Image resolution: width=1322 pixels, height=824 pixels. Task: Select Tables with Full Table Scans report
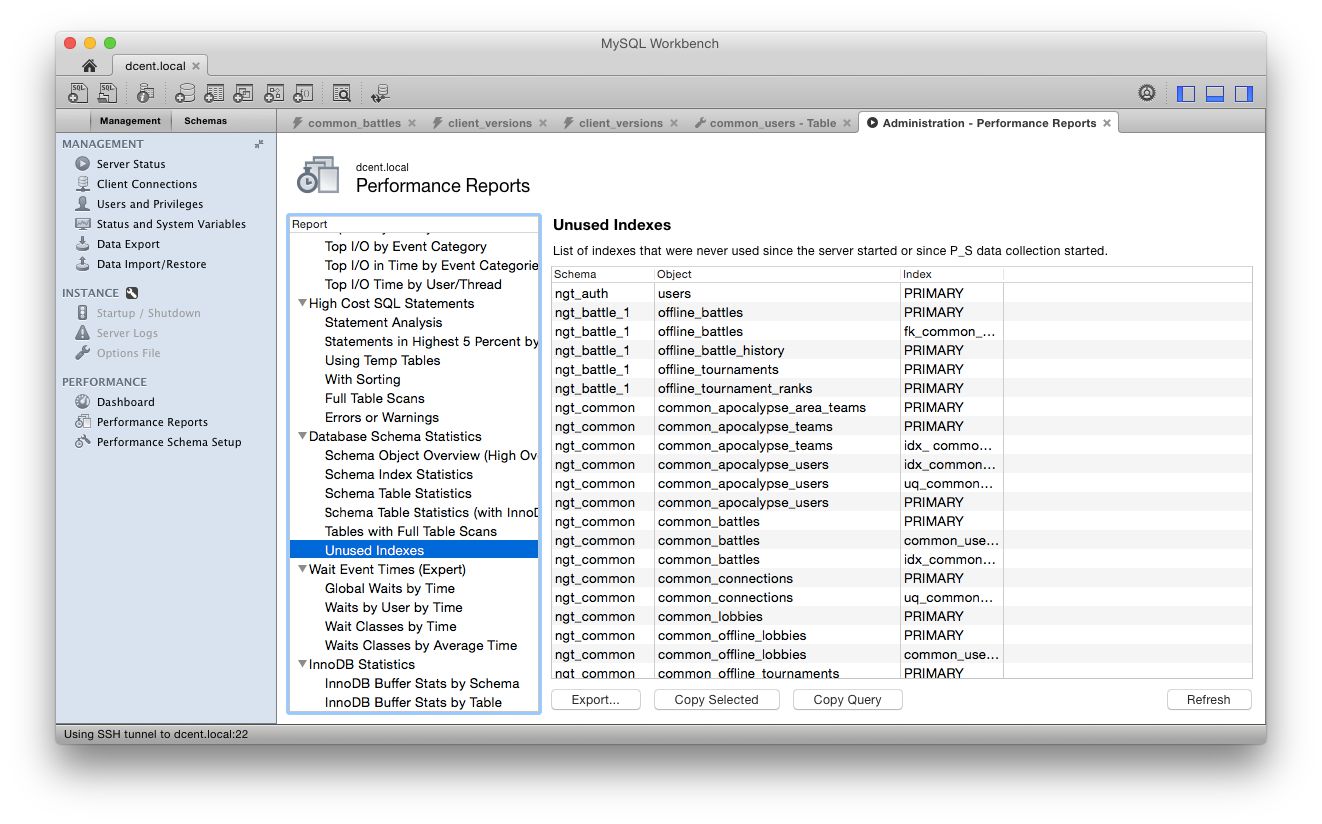click(x=410, y=531)
